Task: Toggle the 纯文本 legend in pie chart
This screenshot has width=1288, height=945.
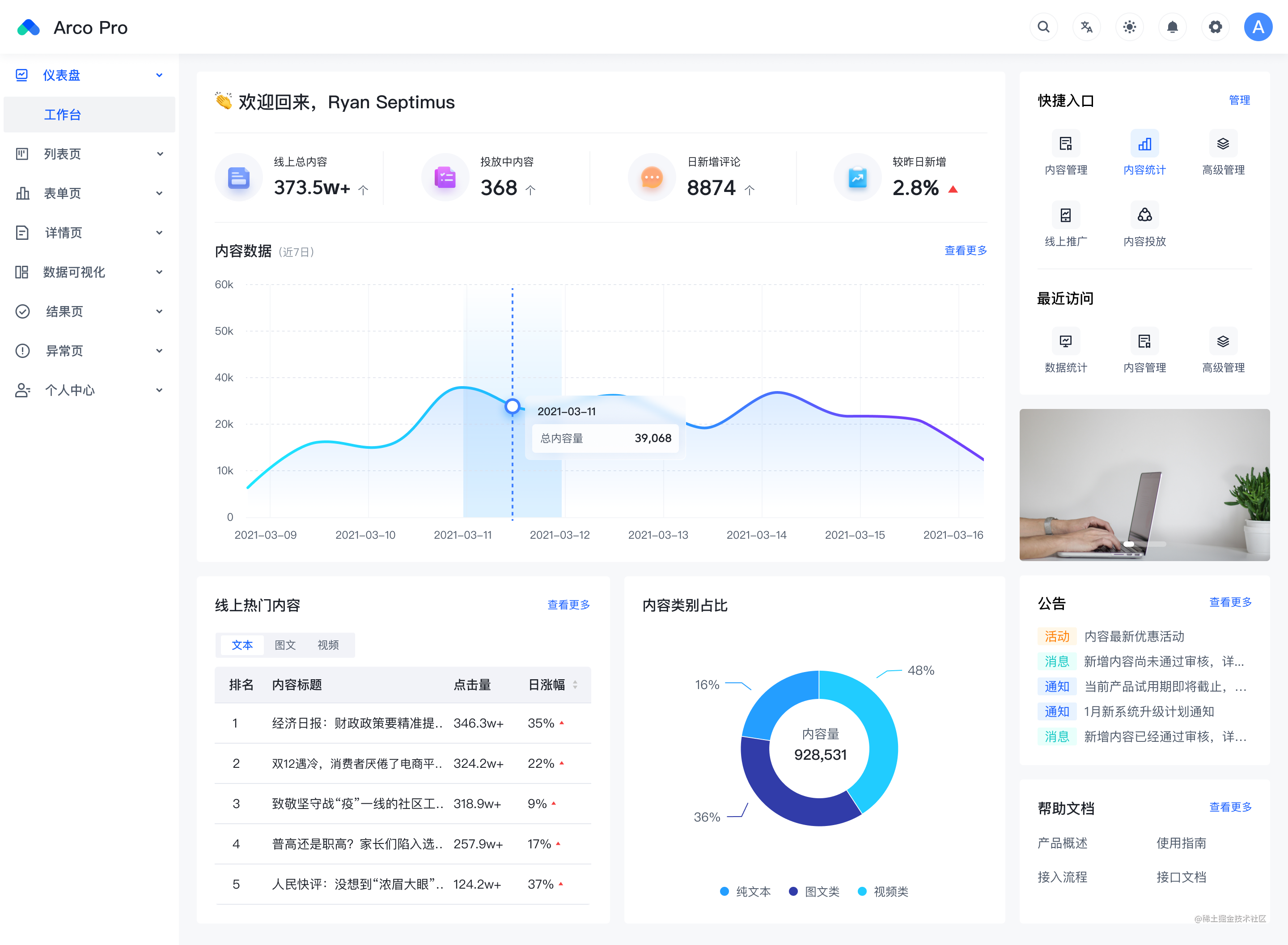Action: tap(745, 891)
